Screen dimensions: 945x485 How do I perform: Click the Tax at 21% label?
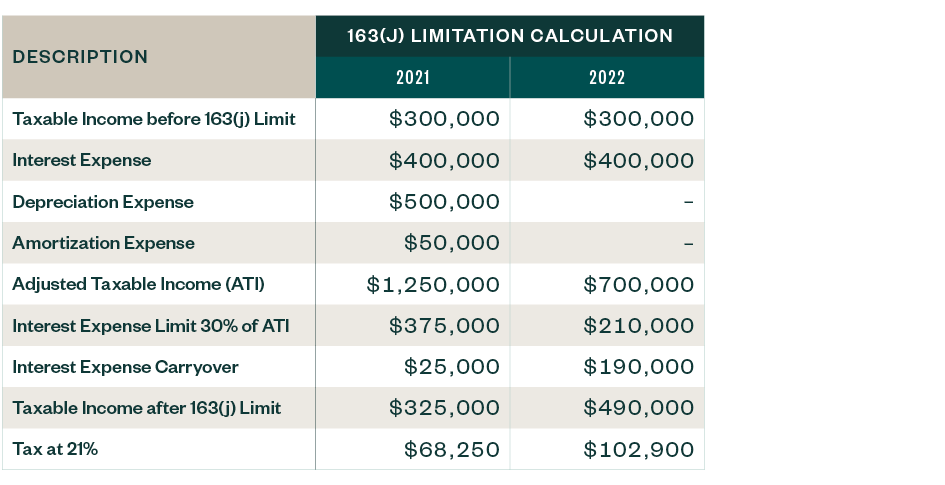coord(55,449)
